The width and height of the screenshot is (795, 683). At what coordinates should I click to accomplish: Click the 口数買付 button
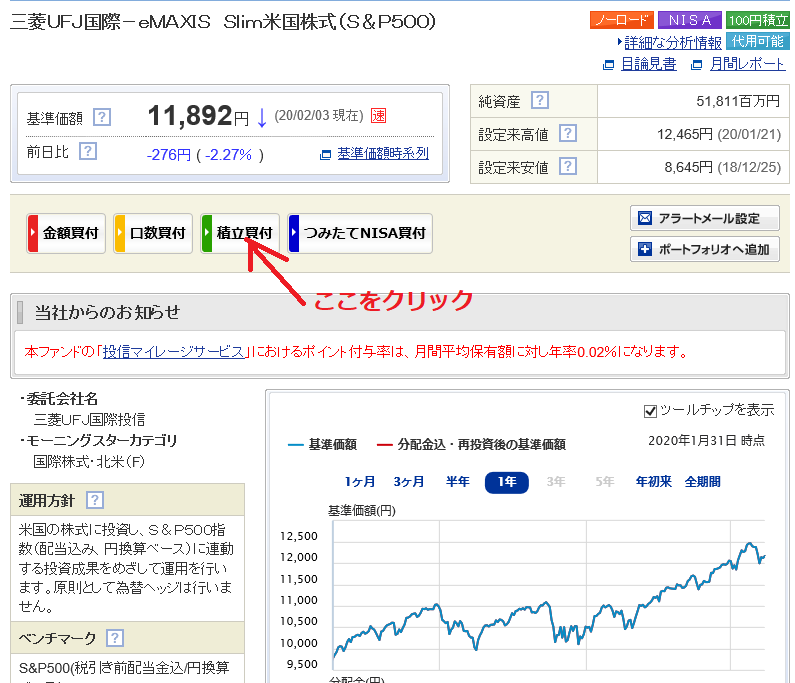(x=153, y=233)
